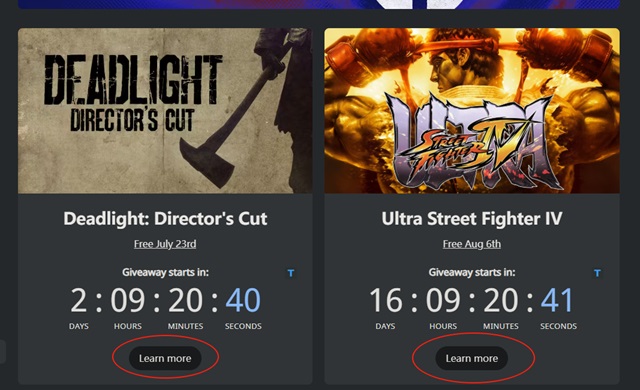Follow the Free Aug 6th link
The image size is (640, 390).
point(472,244)
